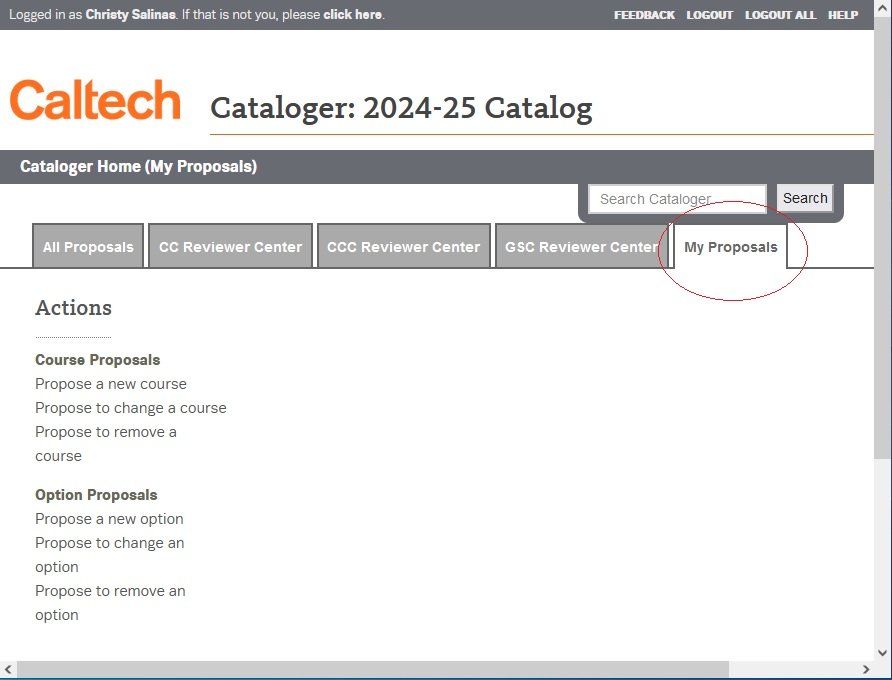The height and width of the screenshot is (680, 892).
Task: Switch to the CCC Reviewer Center tab
Action: (x=403, y=247)
